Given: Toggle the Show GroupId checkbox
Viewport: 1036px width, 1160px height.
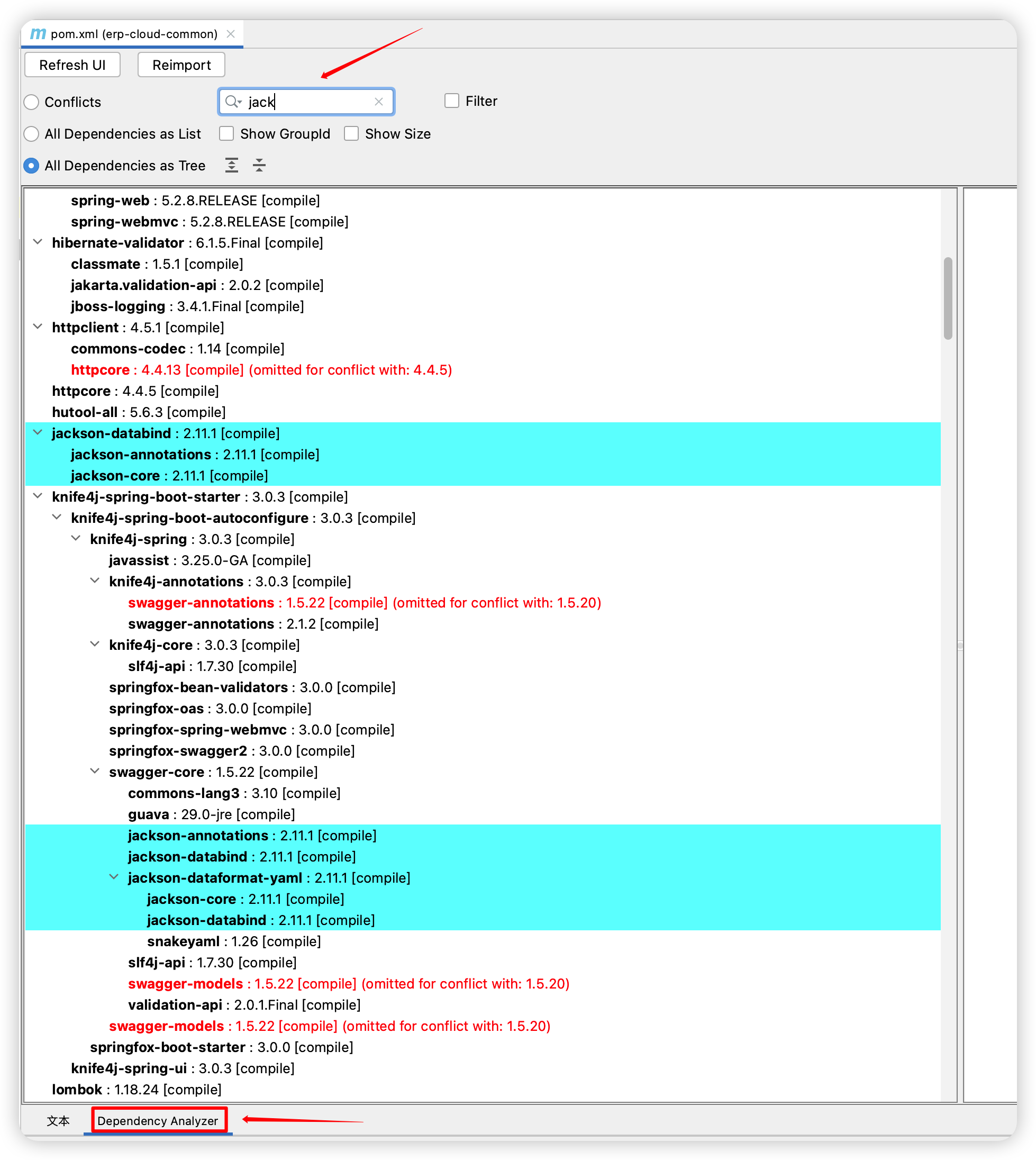Looking at the screenshot, I should point(226,133).
